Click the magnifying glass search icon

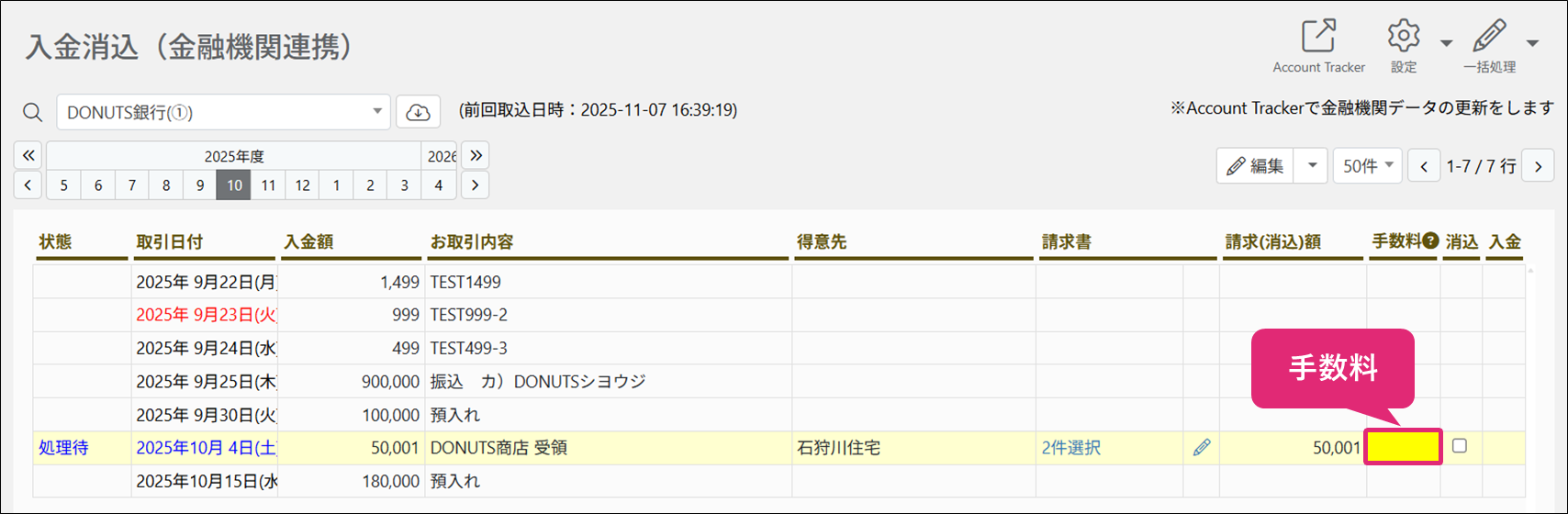tap(33, 113)
